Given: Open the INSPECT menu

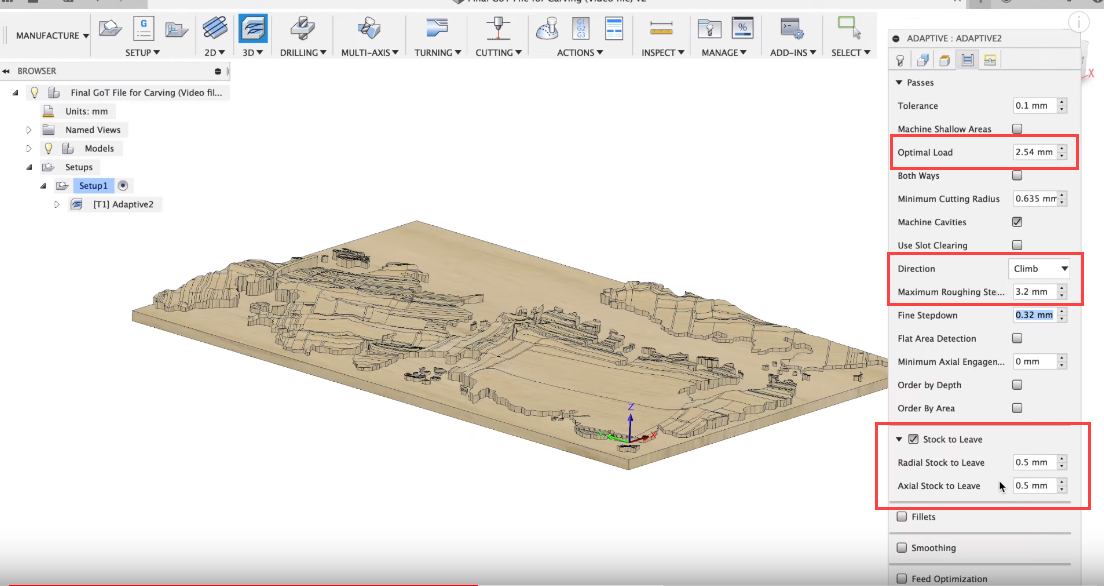Looking at the screenshot, I should point(663,53).
